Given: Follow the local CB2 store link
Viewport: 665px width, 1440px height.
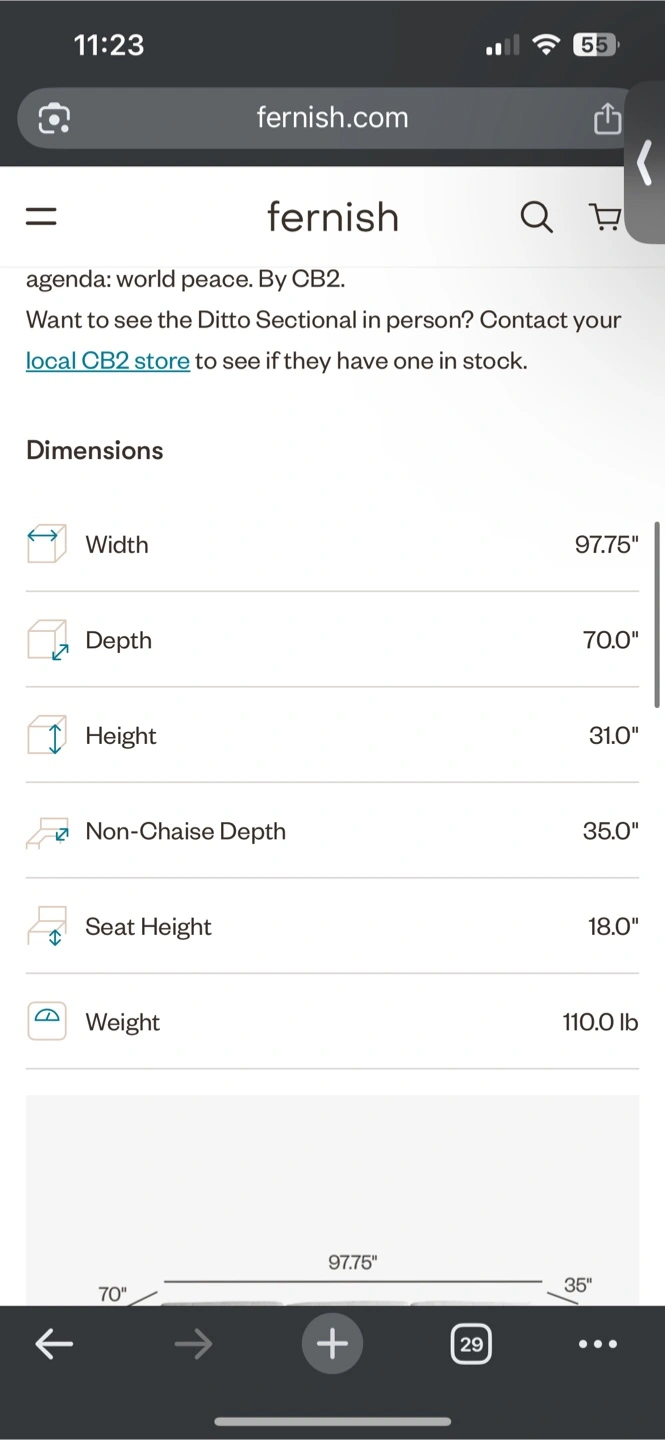Looking at the screenshot, I should pos(108,361).
